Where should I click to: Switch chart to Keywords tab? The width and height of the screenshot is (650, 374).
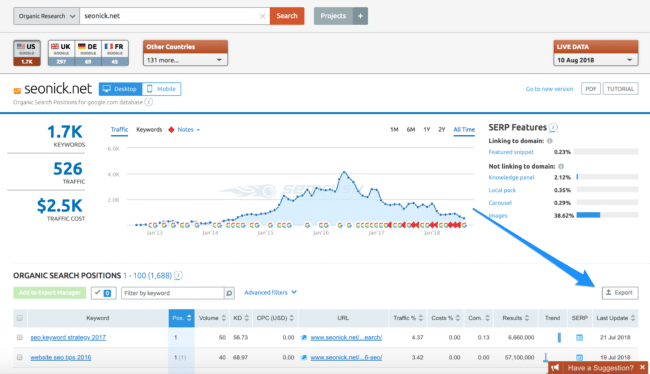[149, 130]
